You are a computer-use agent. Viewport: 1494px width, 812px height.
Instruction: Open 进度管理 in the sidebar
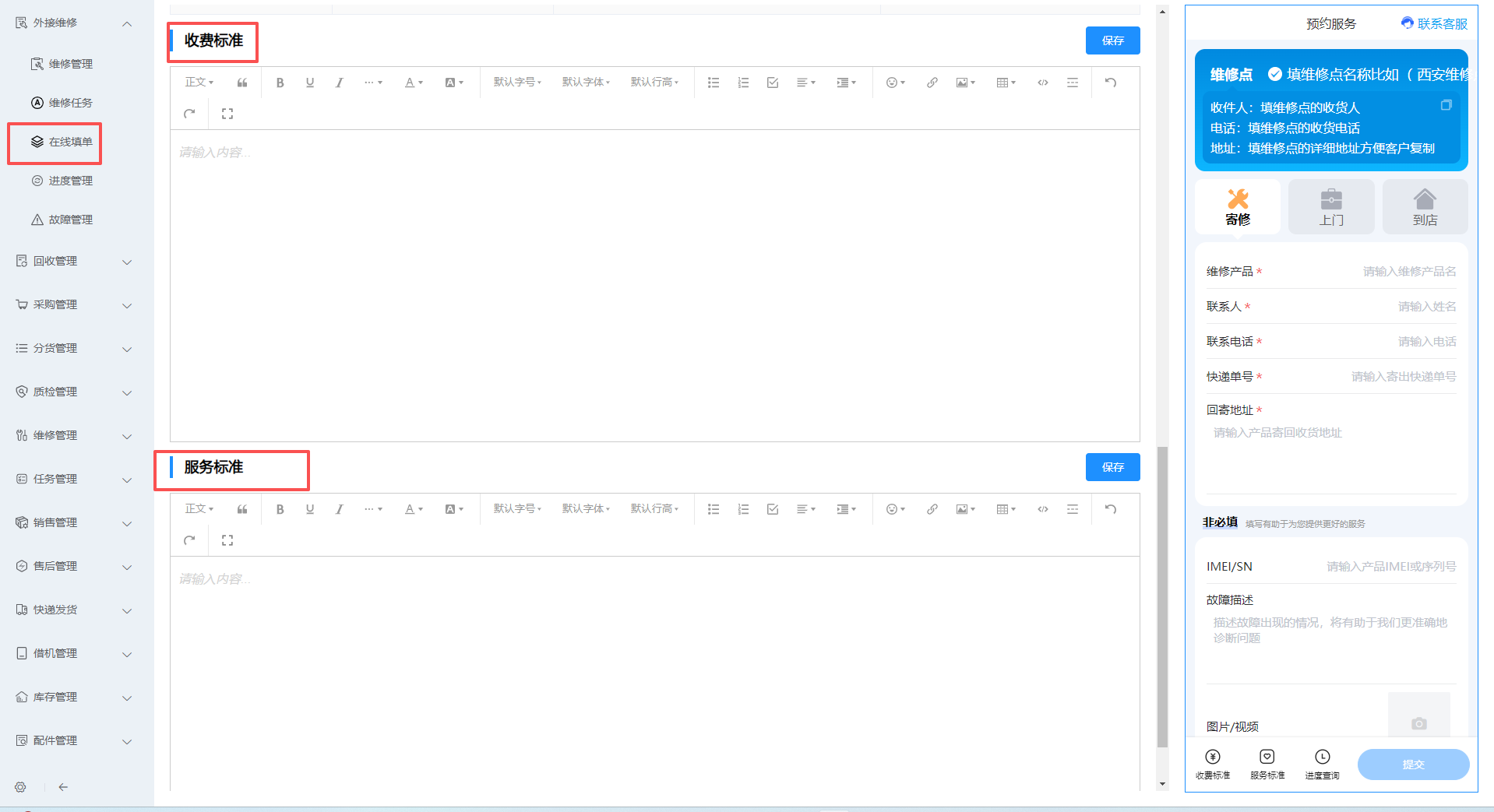coord(70,181)
